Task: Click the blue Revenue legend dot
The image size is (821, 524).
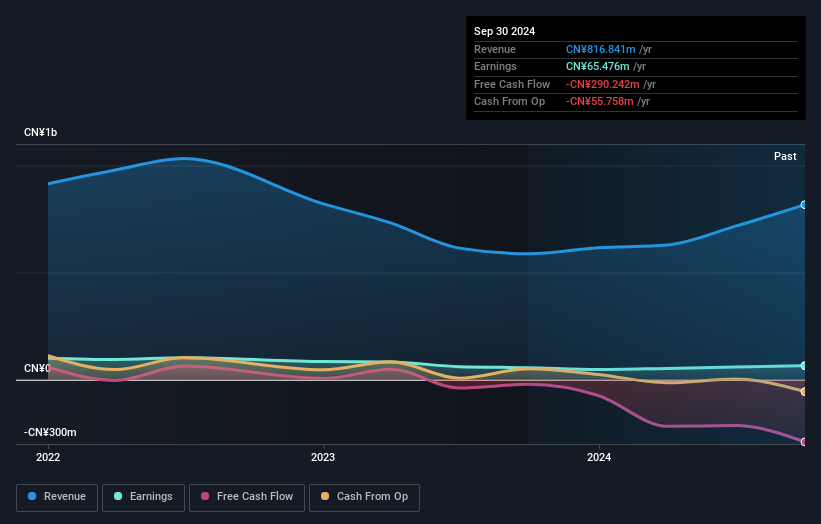Action: coord(32,496)
